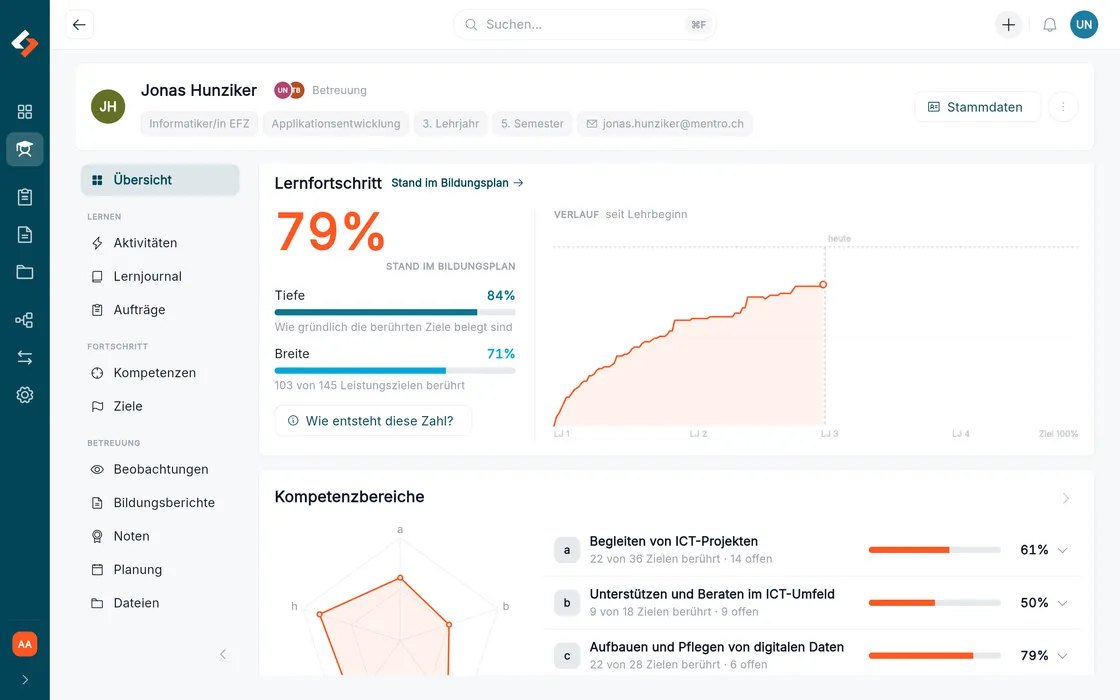The width and height of the screenshot is (1120, 700).
Task: Open the dashboard grid icon in left rail
Action: [x=24, y=111]
